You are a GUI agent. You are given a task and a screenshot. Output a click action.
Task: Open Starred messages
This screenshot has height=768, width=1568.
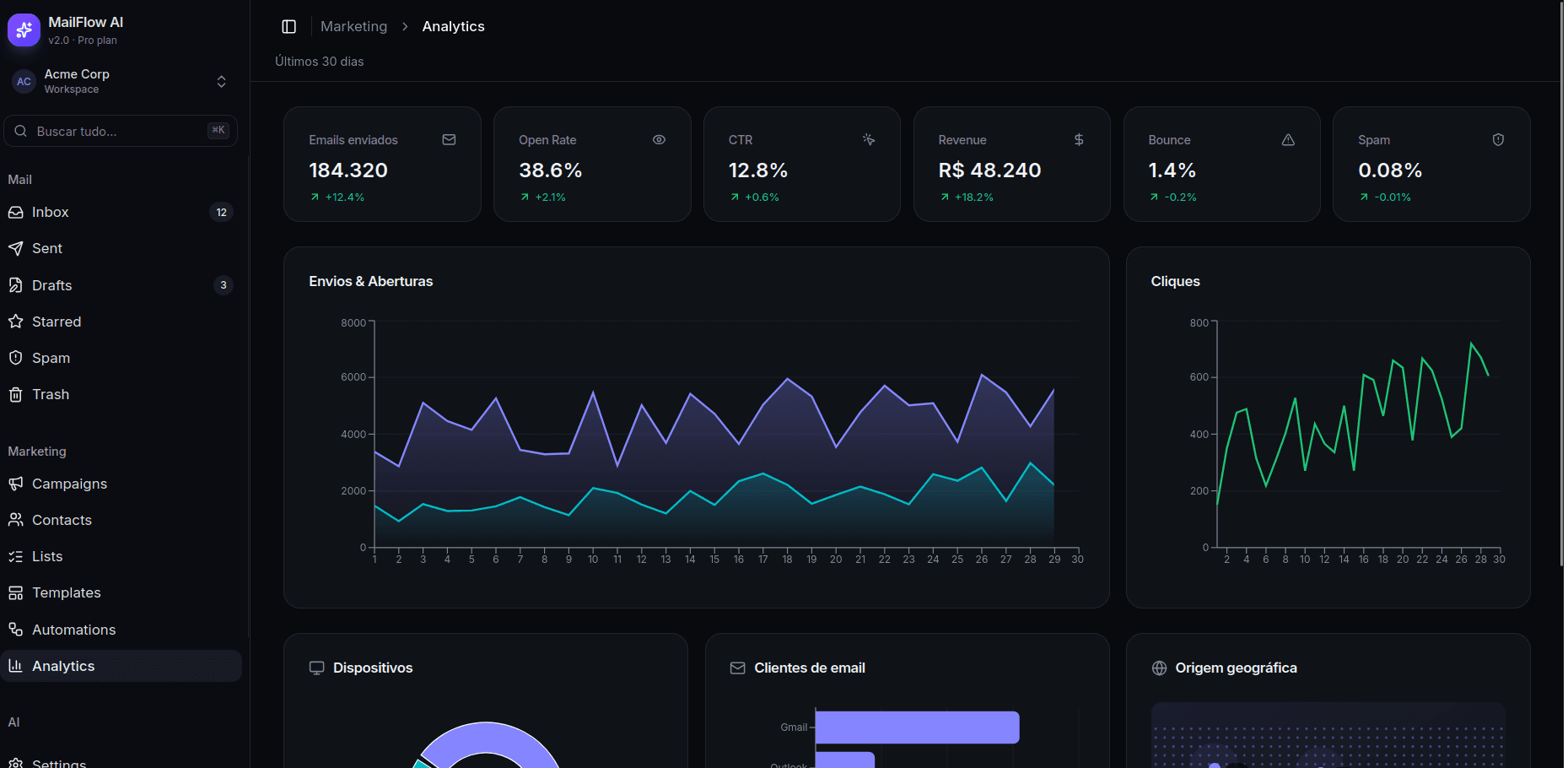121,322
